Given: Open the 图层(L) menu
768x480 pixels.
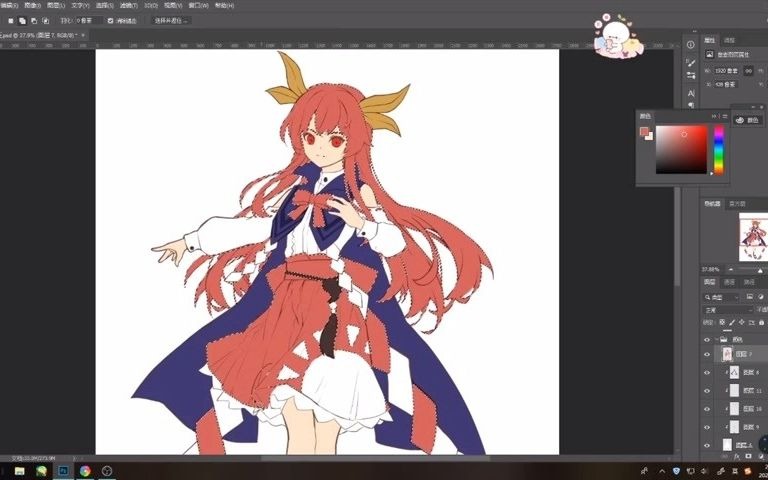Looking at the screenshot, I should [56, 5].
